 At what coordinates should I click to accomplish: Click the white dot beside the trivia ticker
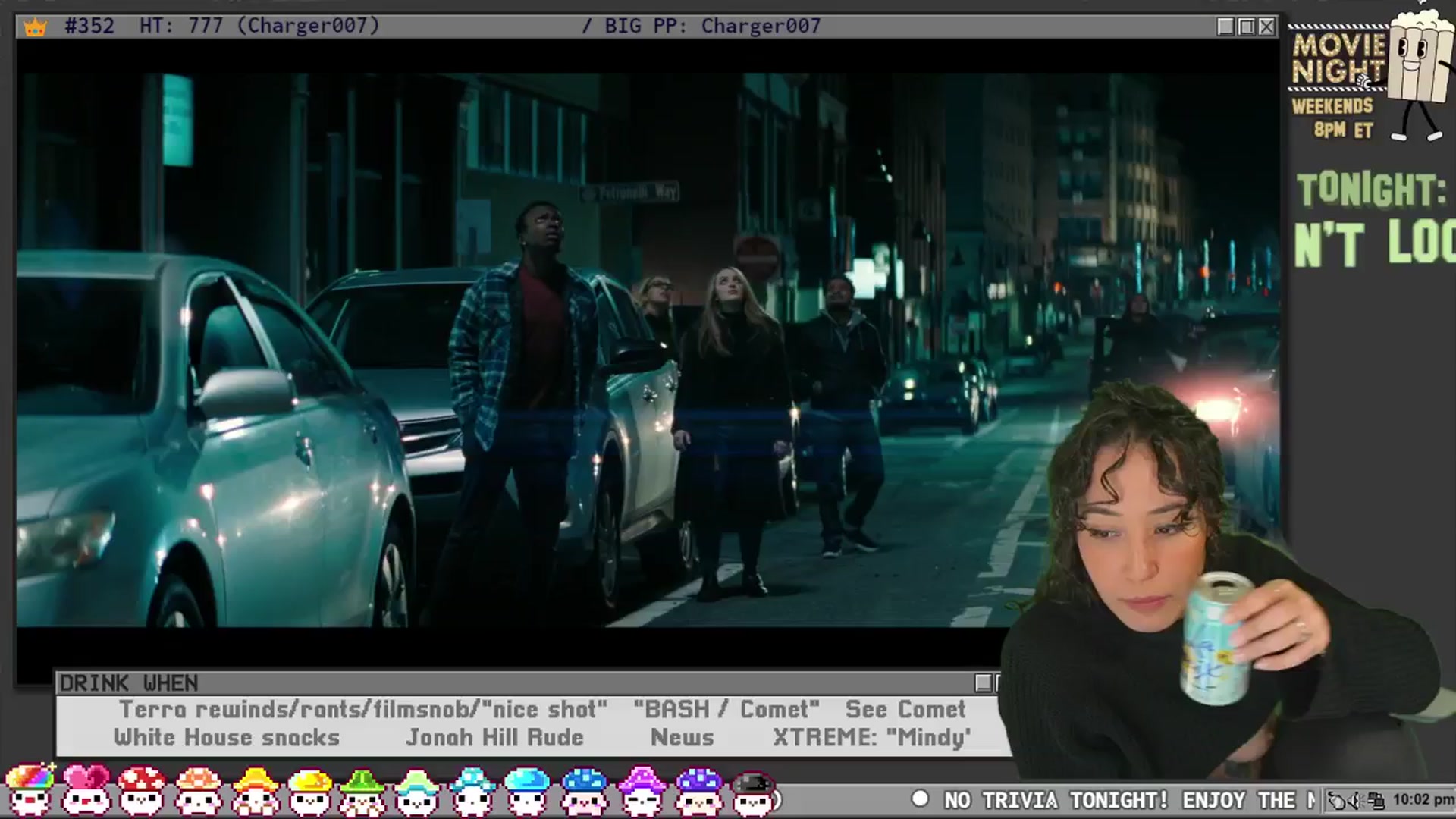920,799
